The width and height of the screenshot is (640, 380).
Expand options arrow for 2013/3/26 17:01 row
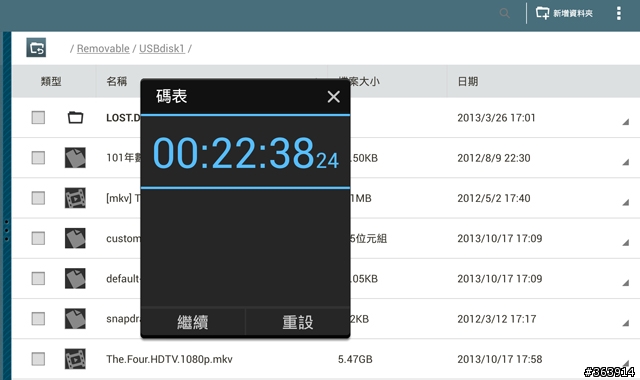pos(625,122)
